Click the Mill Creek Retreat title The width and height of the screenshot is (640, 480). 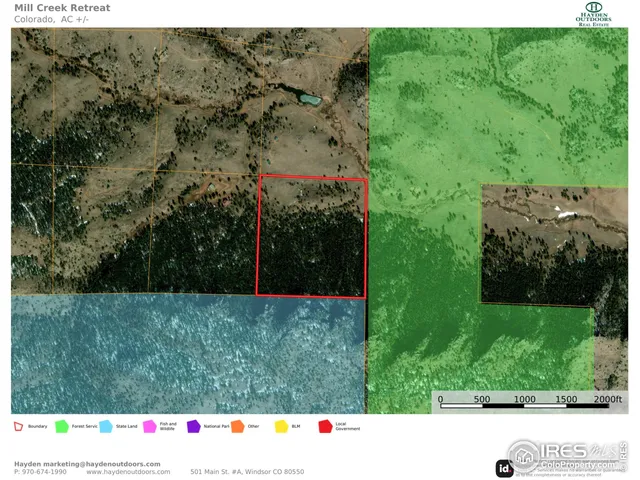(62, 8)
